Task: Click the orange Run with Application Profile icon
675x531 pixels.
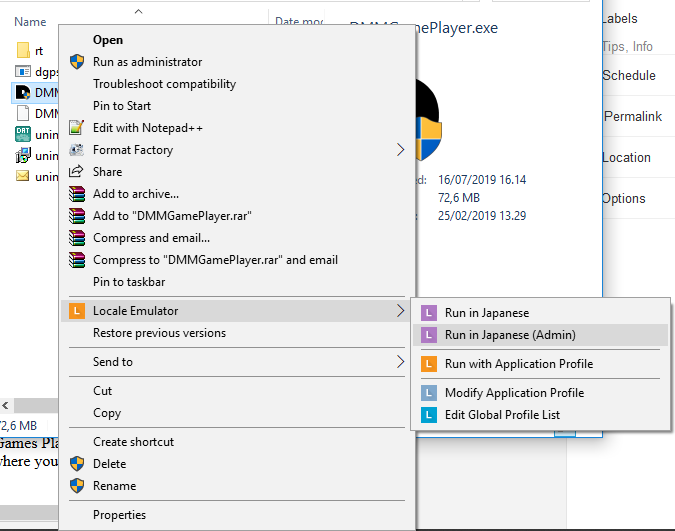Action: 429,364
